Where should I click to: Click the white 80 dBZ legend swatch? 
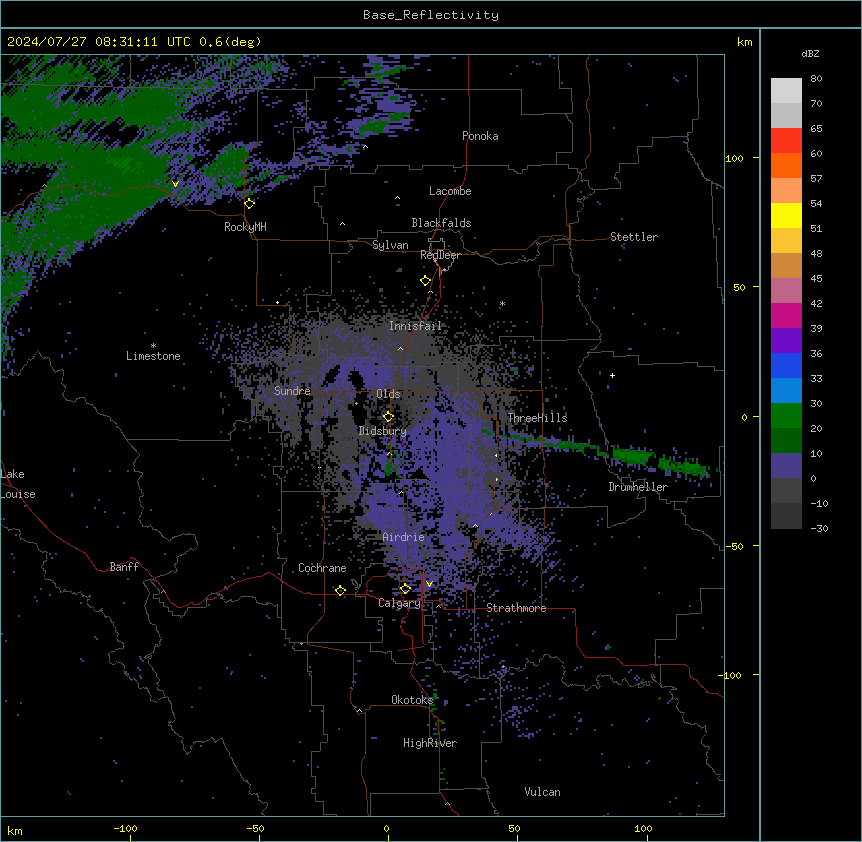coord(786,90)
